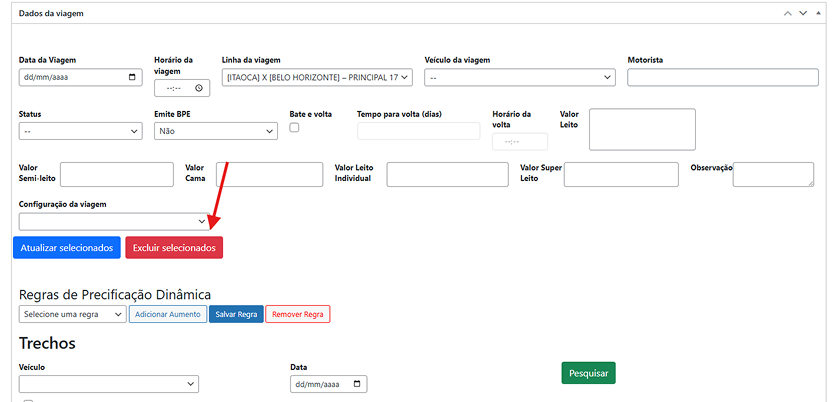This screenshot has height=402, width=834.
Task: Click the panel move-down arrow icon
Action: pos(803,13)
